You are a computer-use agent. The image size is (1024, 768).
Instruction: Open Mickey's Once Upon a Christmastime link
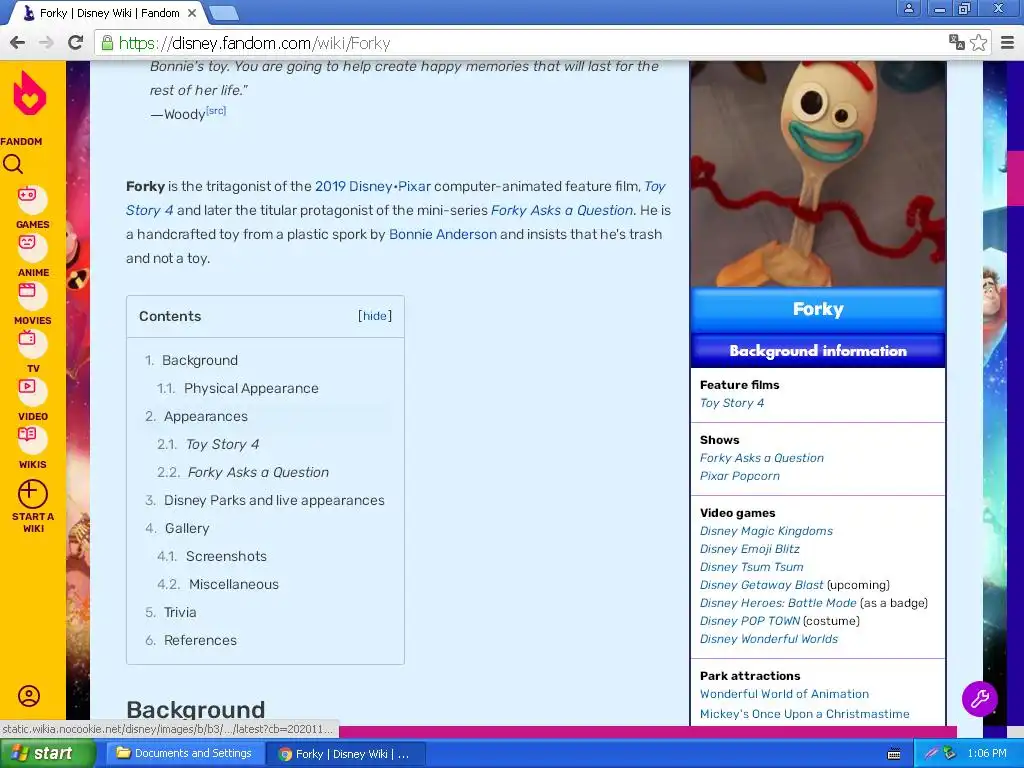coord(805,714)
